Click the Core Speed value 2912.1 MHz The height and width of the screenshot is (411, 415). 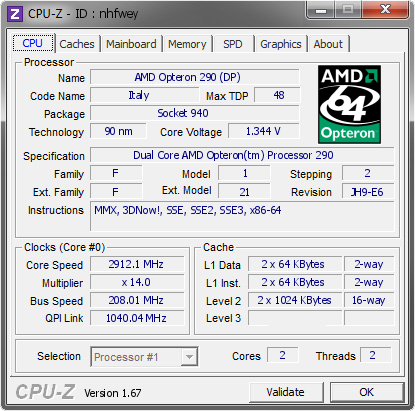pyautogui.click(x=137, y=264)
